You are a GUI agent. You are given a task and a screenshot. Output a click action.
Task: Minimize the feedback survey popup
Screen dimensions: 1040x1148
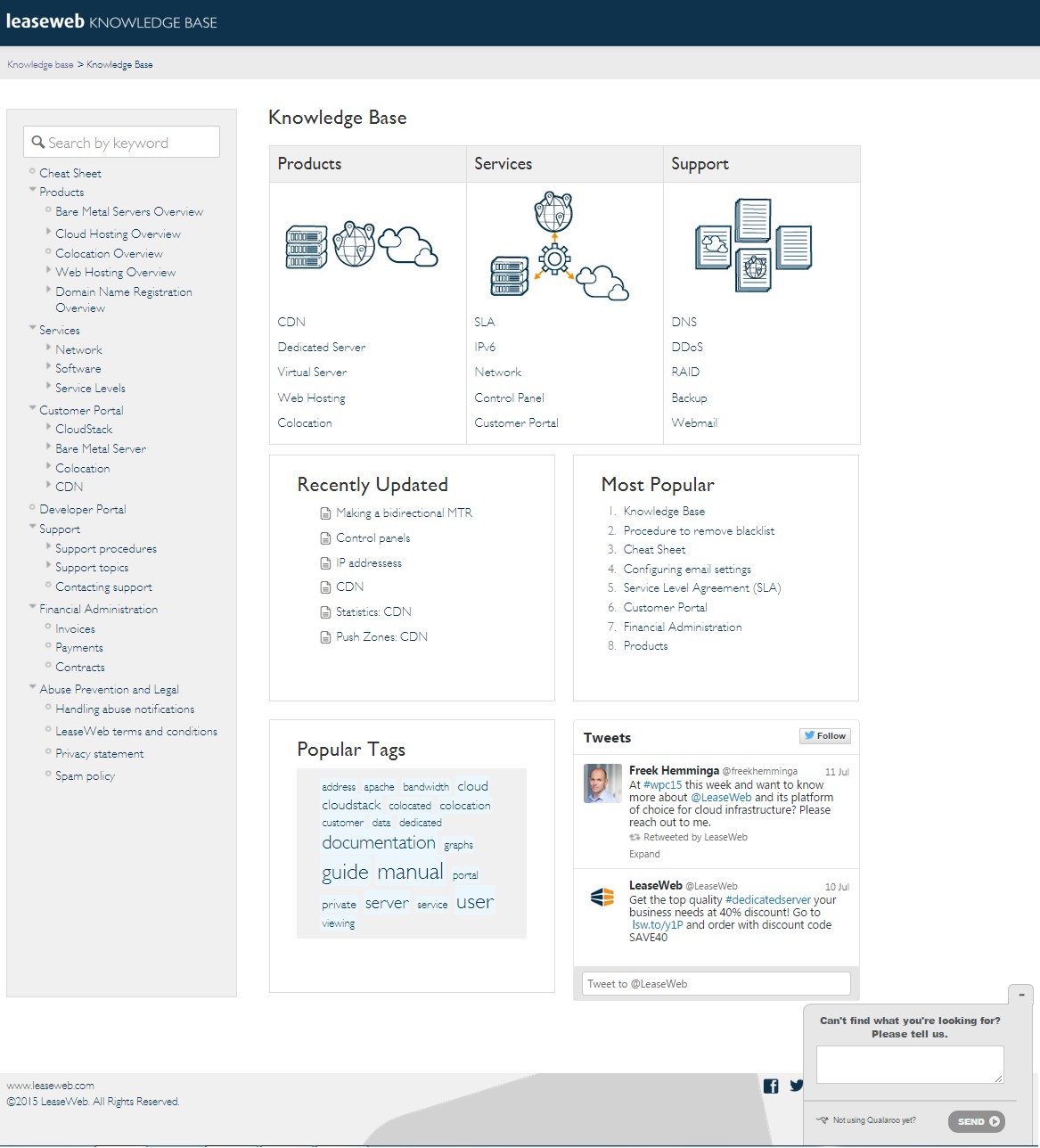pos(1021,994)
